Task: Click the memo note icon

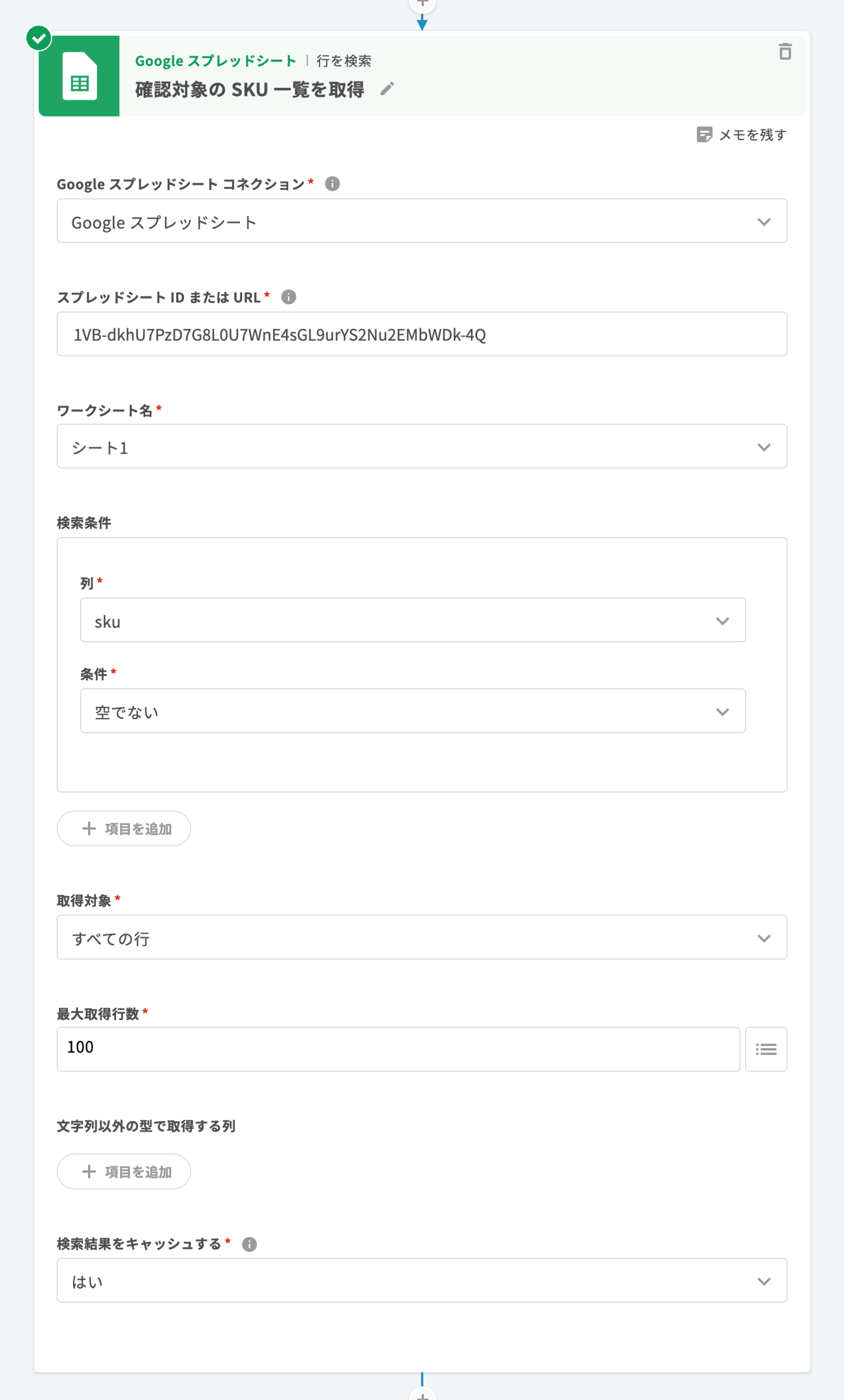Action: point(704,135)
